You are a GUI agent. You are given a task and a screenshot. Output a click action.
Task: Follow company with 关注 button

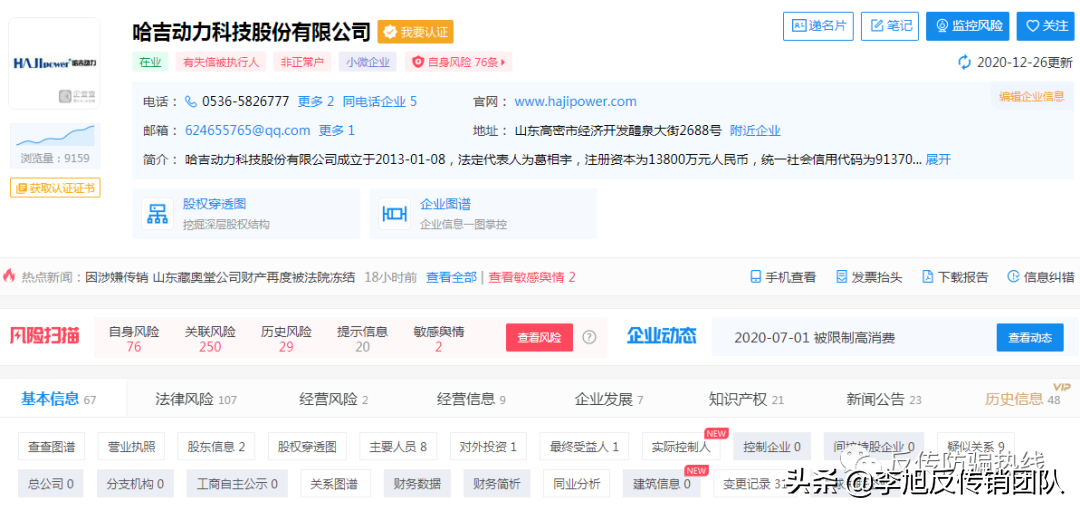point(1046,26)
